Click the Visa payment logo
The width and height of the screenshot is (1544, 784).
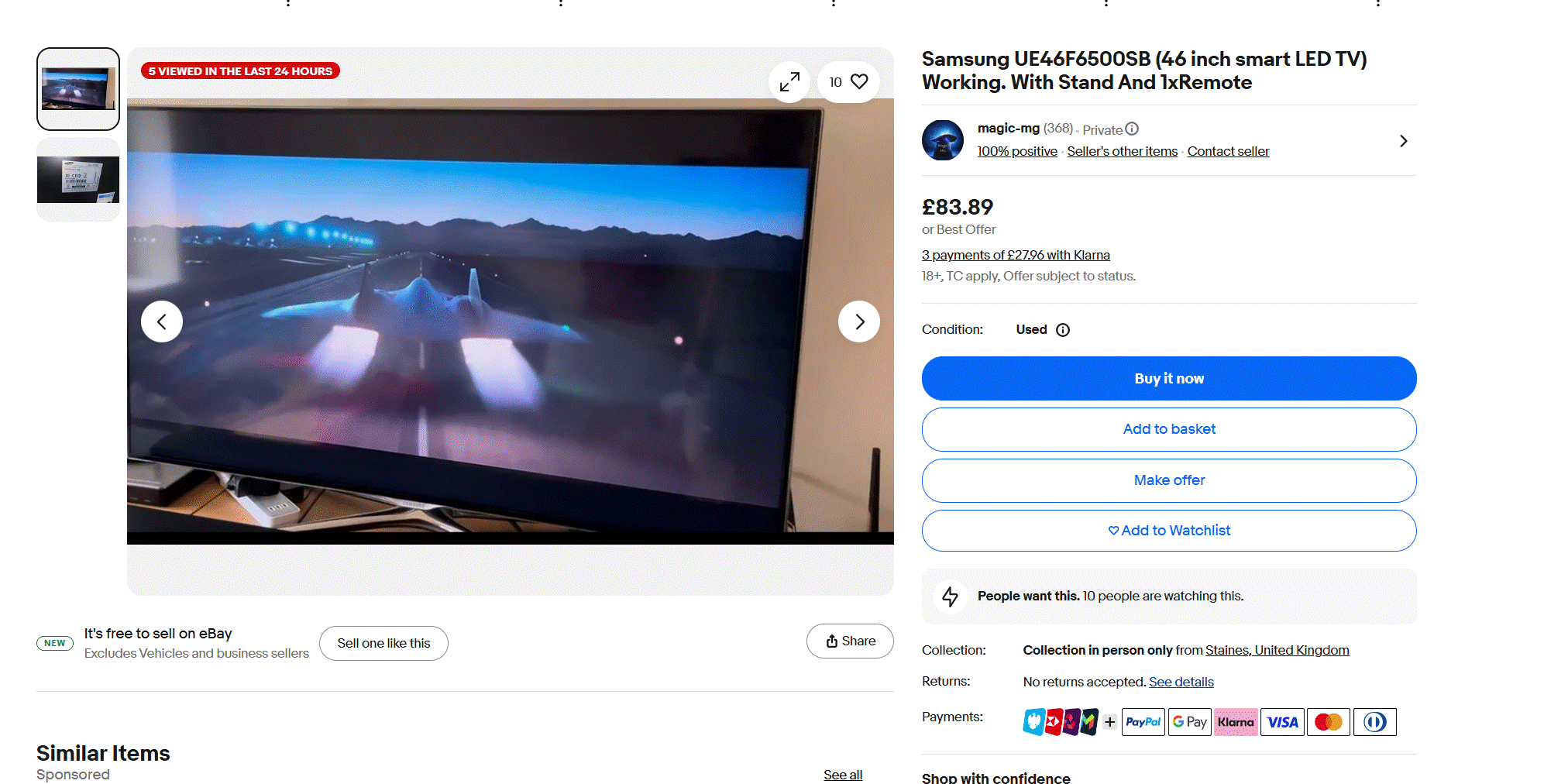1282,722
